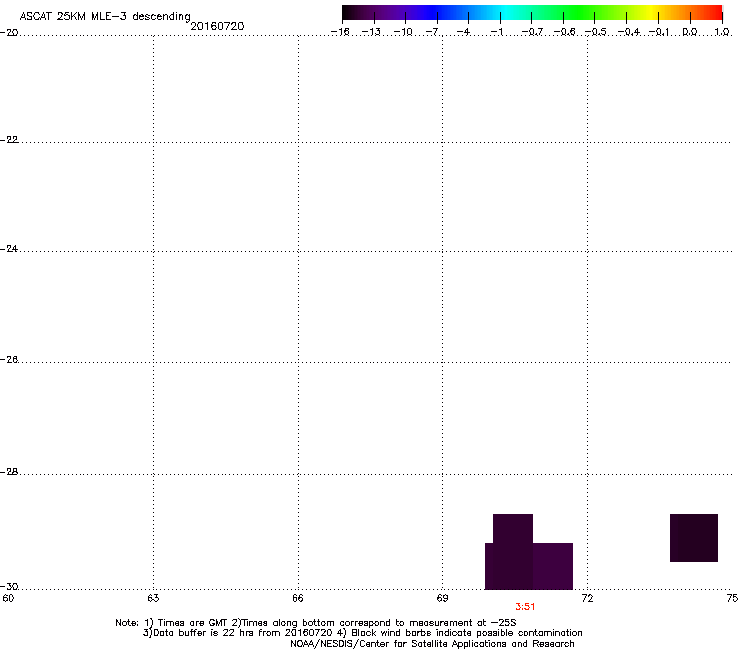Click the color scale label '0.0'
This screenshot has width=740, height=650.
tap(690, 32)
